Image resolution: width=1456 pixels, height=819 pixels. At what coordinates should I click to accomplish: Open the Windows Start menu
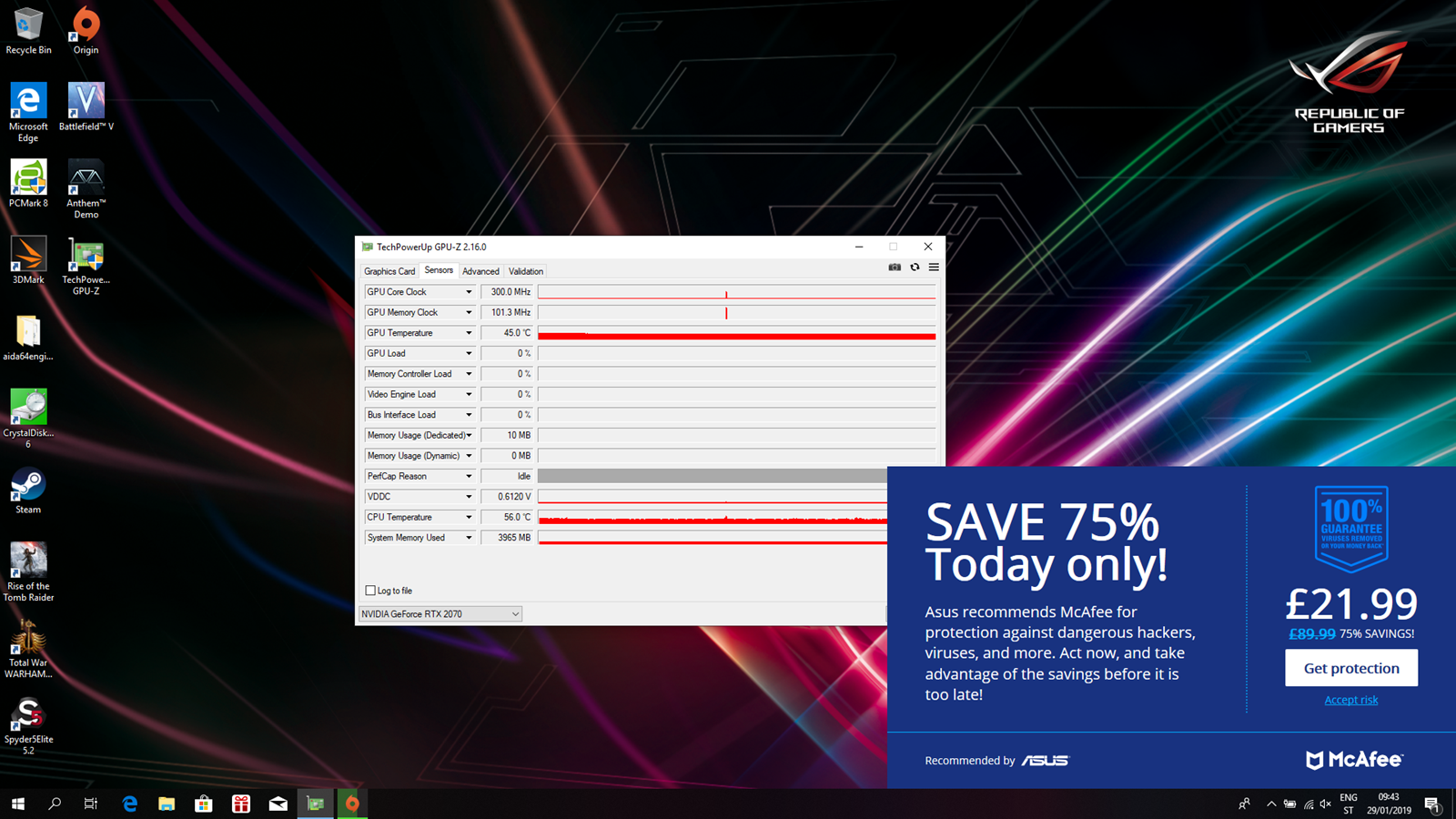[17, 804]
